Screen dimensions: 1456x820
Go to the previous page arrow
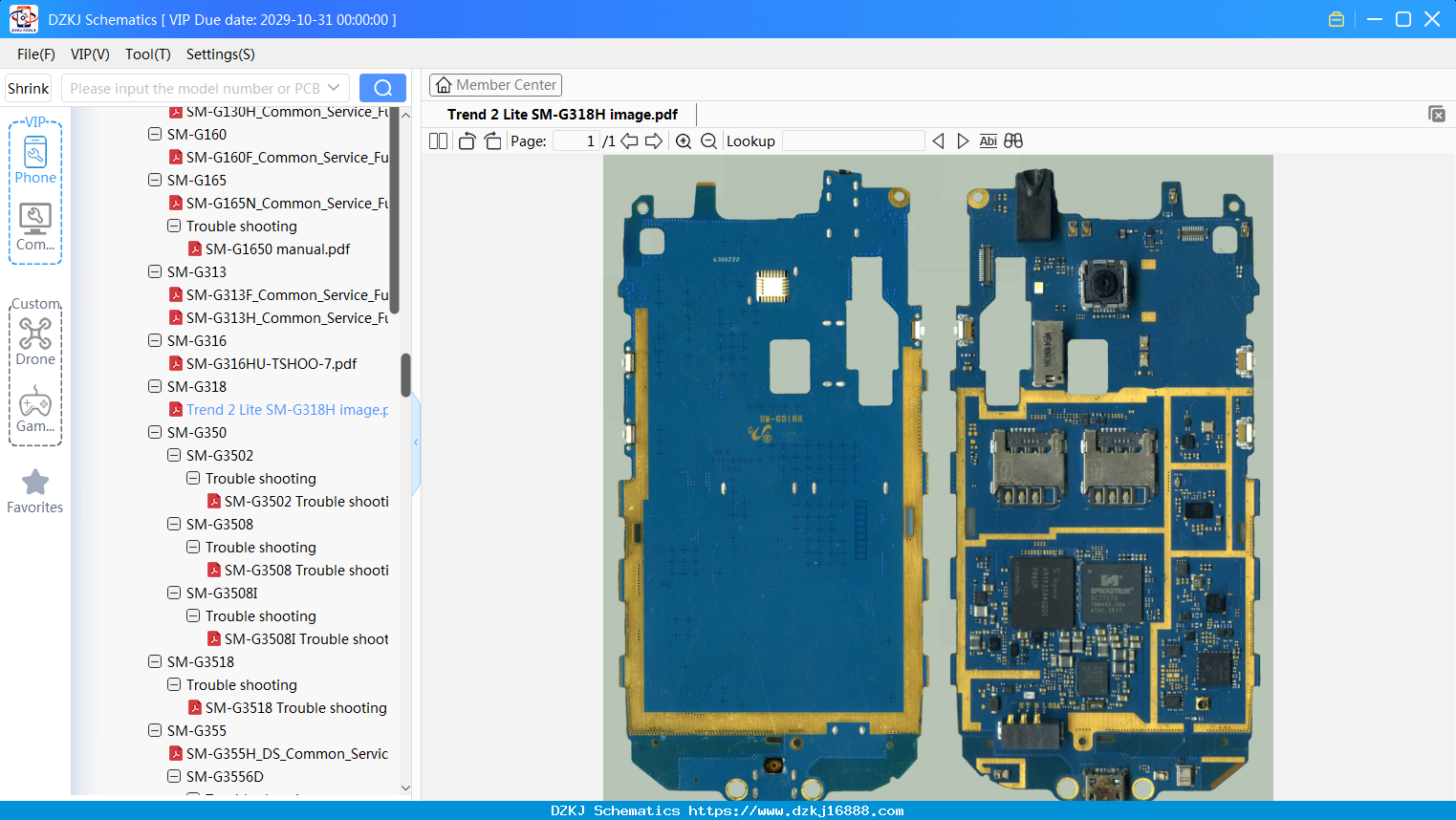[x=629, y=141]
